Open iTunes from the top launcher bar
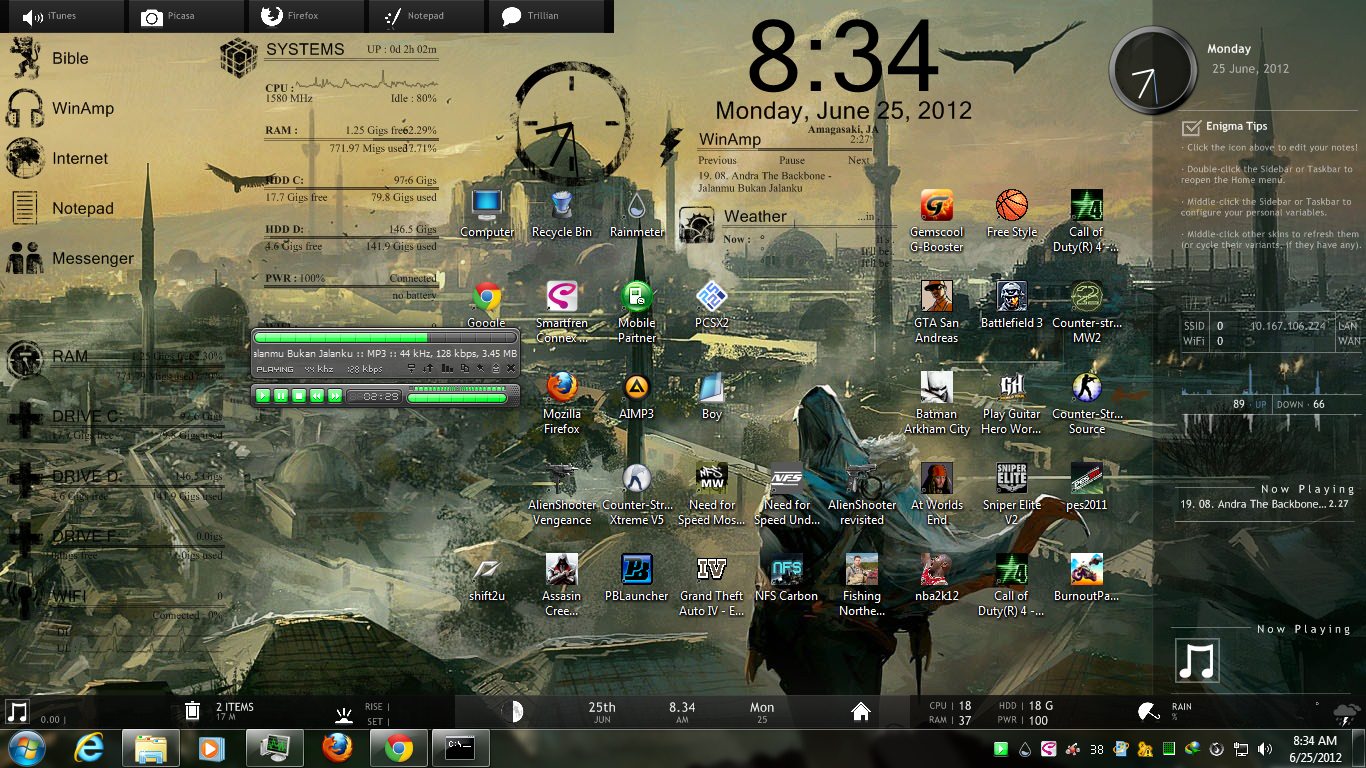 64,16
